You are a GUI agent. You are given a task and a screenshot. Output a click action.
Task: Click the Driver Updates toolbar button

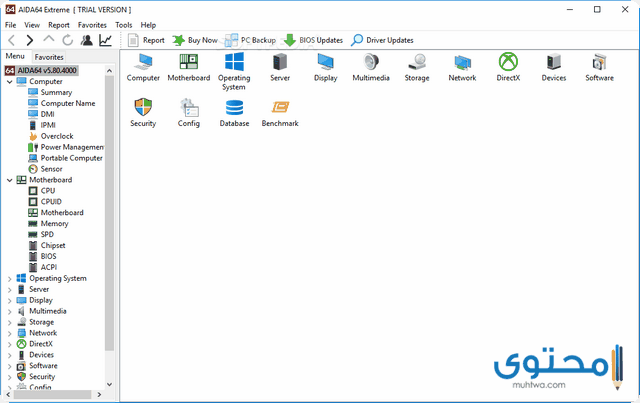coord(382,40)
